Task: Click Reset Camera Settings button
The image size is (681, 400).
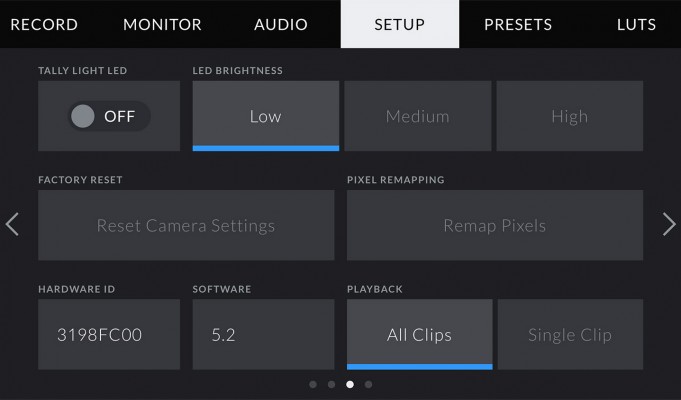Action: coord(186,225)
